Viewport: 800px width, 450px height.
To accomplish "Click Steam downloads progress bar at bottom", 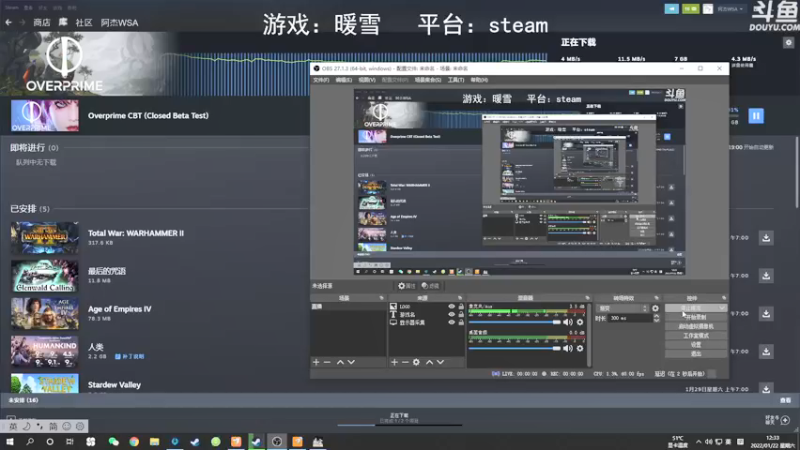I will [399, 424].
